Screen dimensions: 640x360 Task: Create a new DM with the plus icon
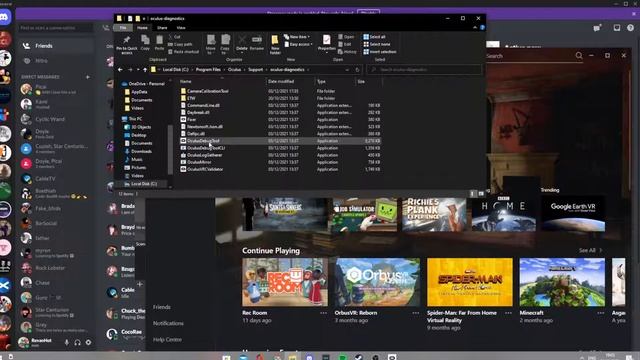(x=88, y=77)
